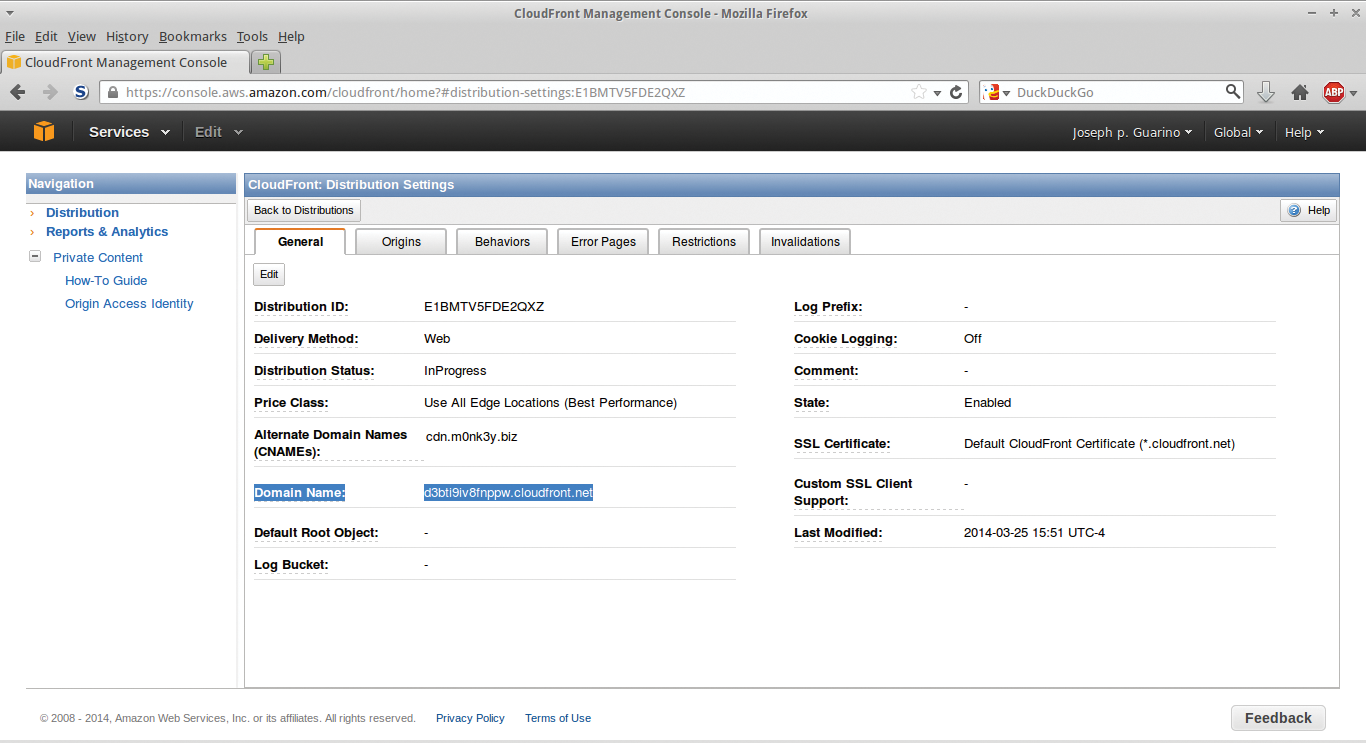The width and height of the screenshot is (1366, 743).
Task: Switch to the Origins tab
Action: tap(401, 242)
